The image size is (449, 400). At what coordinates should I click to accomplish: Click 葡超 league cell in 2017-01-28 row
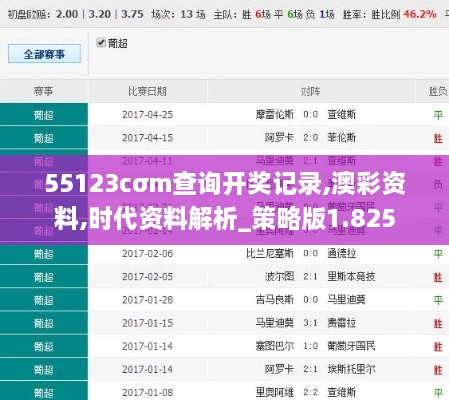[x=44, y=300]
